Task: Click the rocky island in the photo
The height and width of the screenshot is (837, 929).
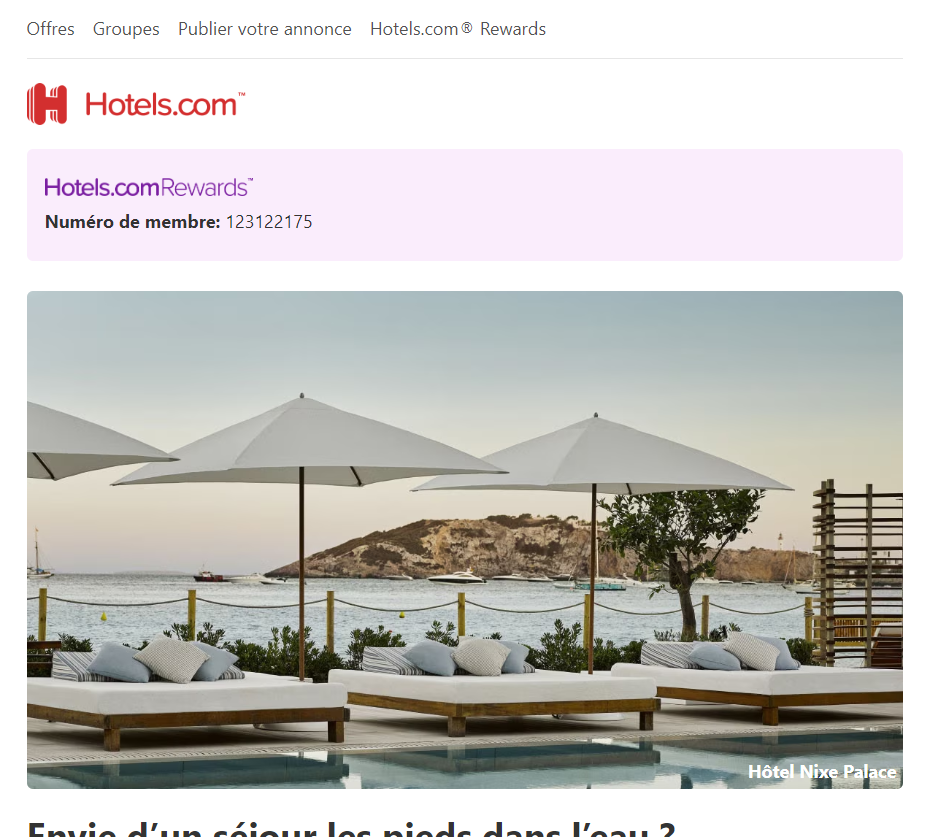Action: point(450,548)
